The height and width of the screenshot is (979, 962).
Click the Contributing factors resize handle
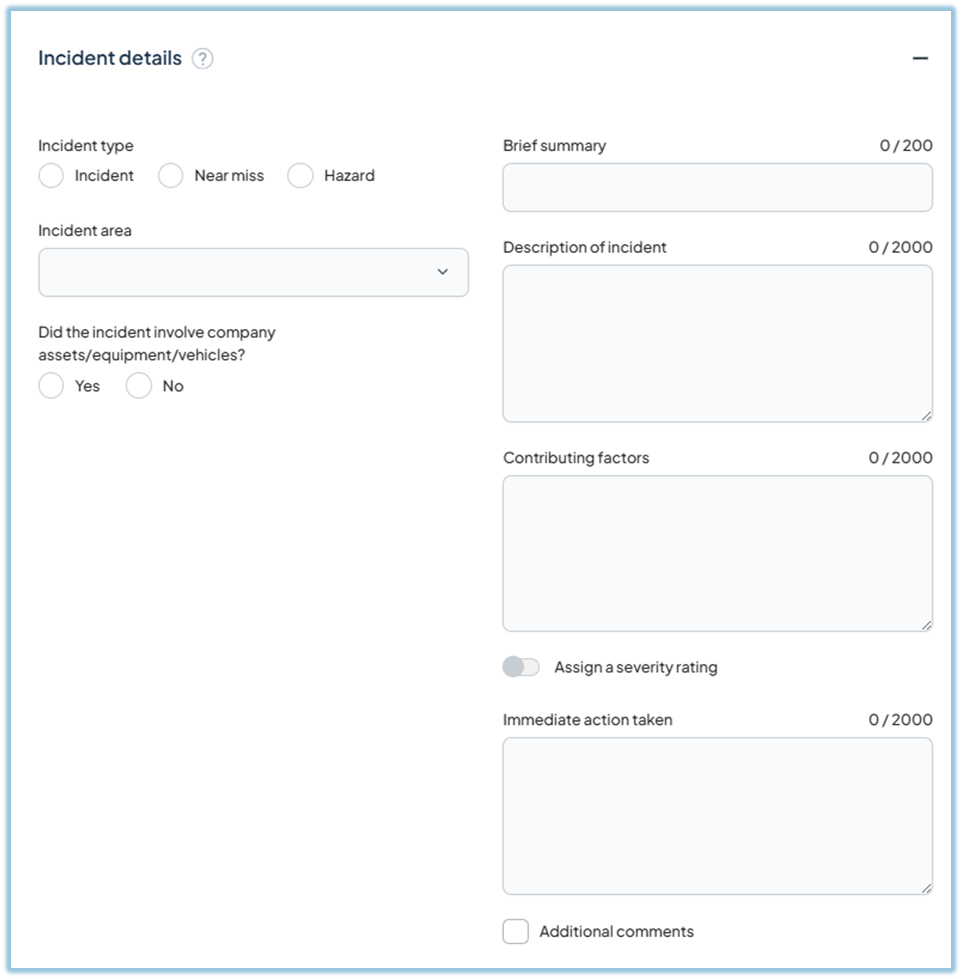pyautogui.click(x=925, y=627)
